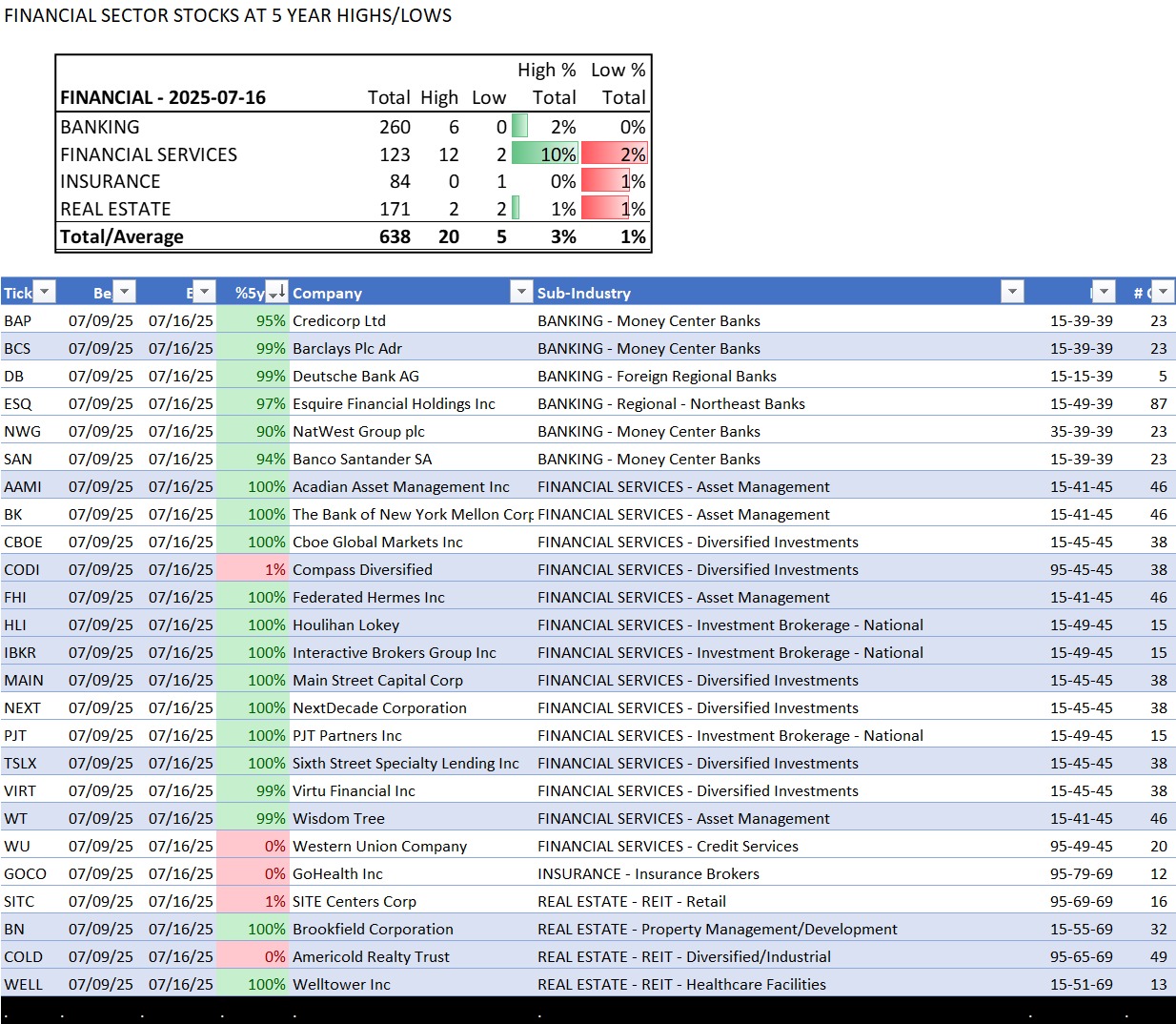The height and width of the screenshot is (1024, 1176).
Task: Select ticker NWG cell
Action: point(22,431)
